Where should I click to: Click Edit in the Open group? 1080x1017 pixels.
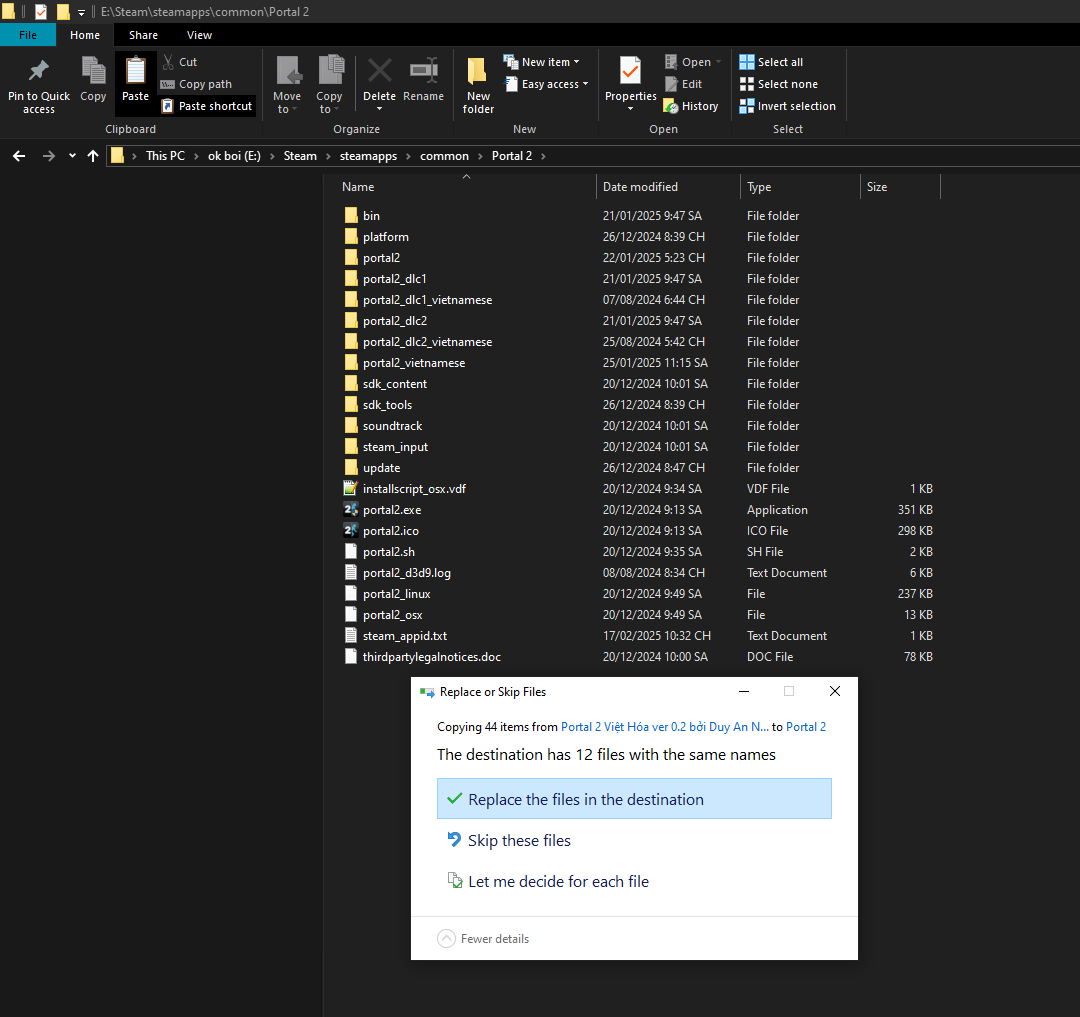pyautogui.click(x=684, y=84)
